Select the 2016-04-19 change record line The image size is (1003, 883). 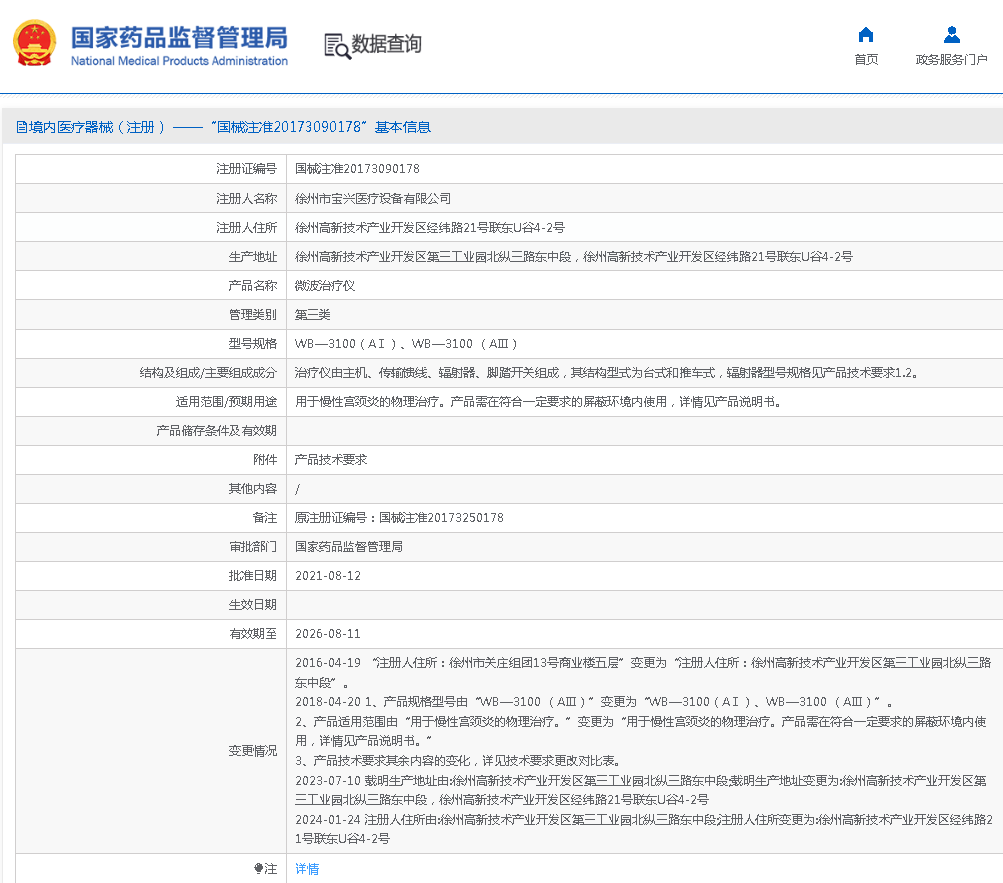coord(643,672)
